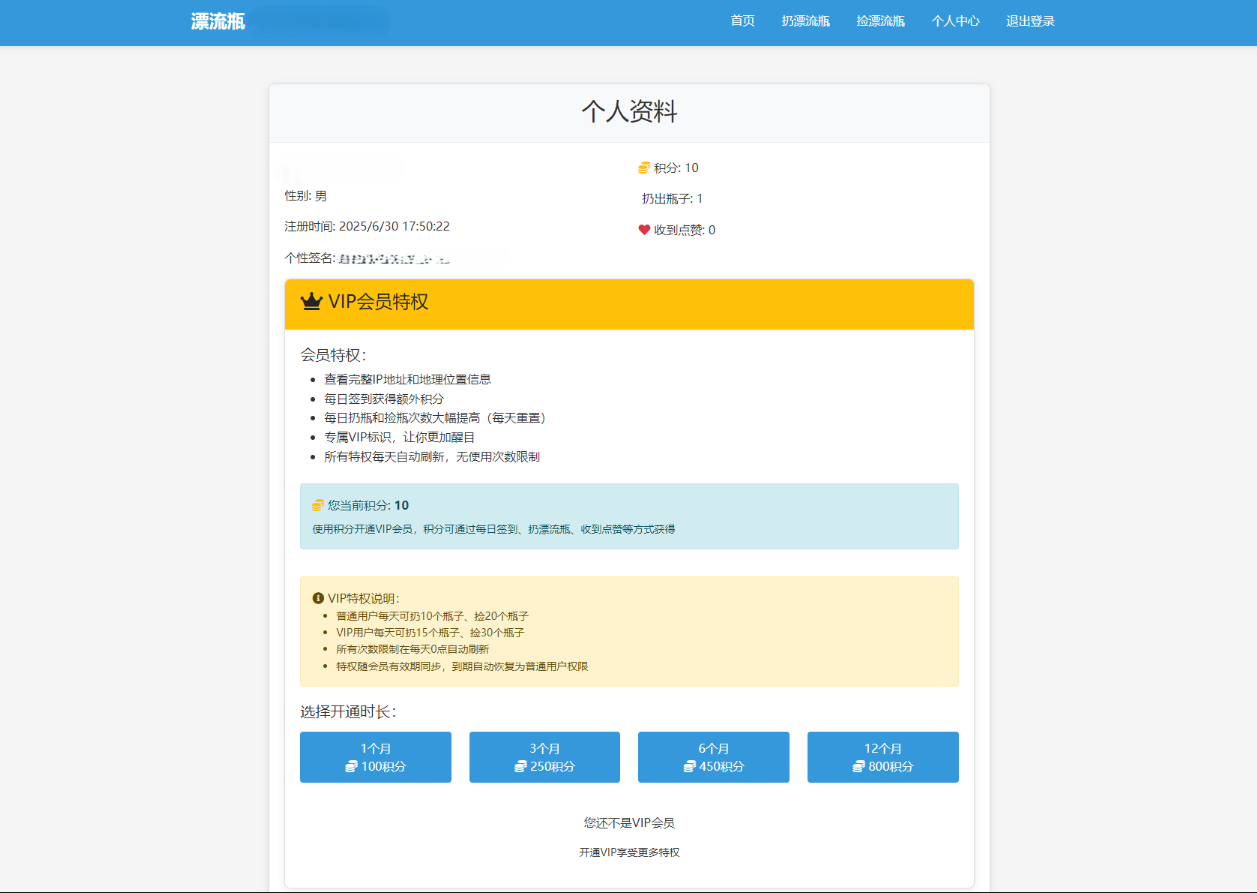This screenshot has height=893, width=1257.
Task: Go to 首页 in the navigation bar
Action: click(x=742, y=21)
